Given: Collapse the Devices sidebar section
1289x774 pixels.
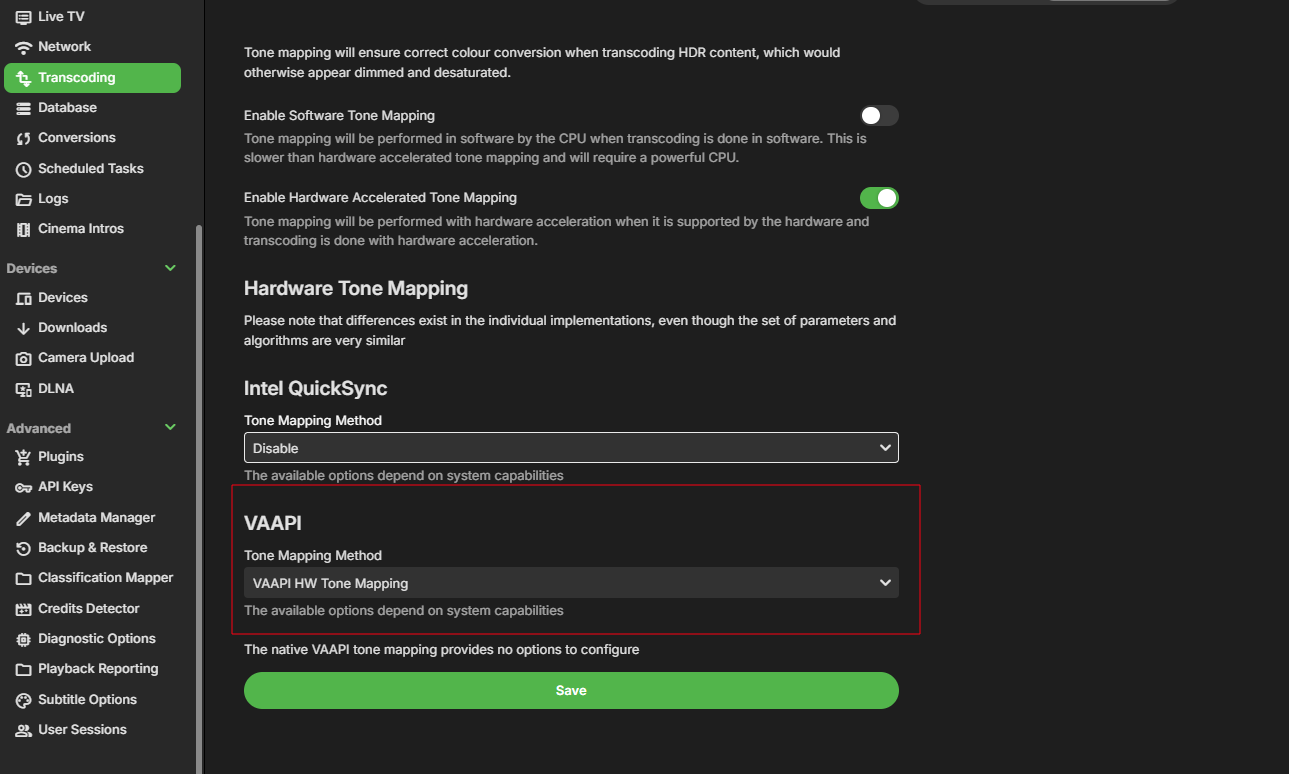Looking at the screenshot, I should click(170, 268).
